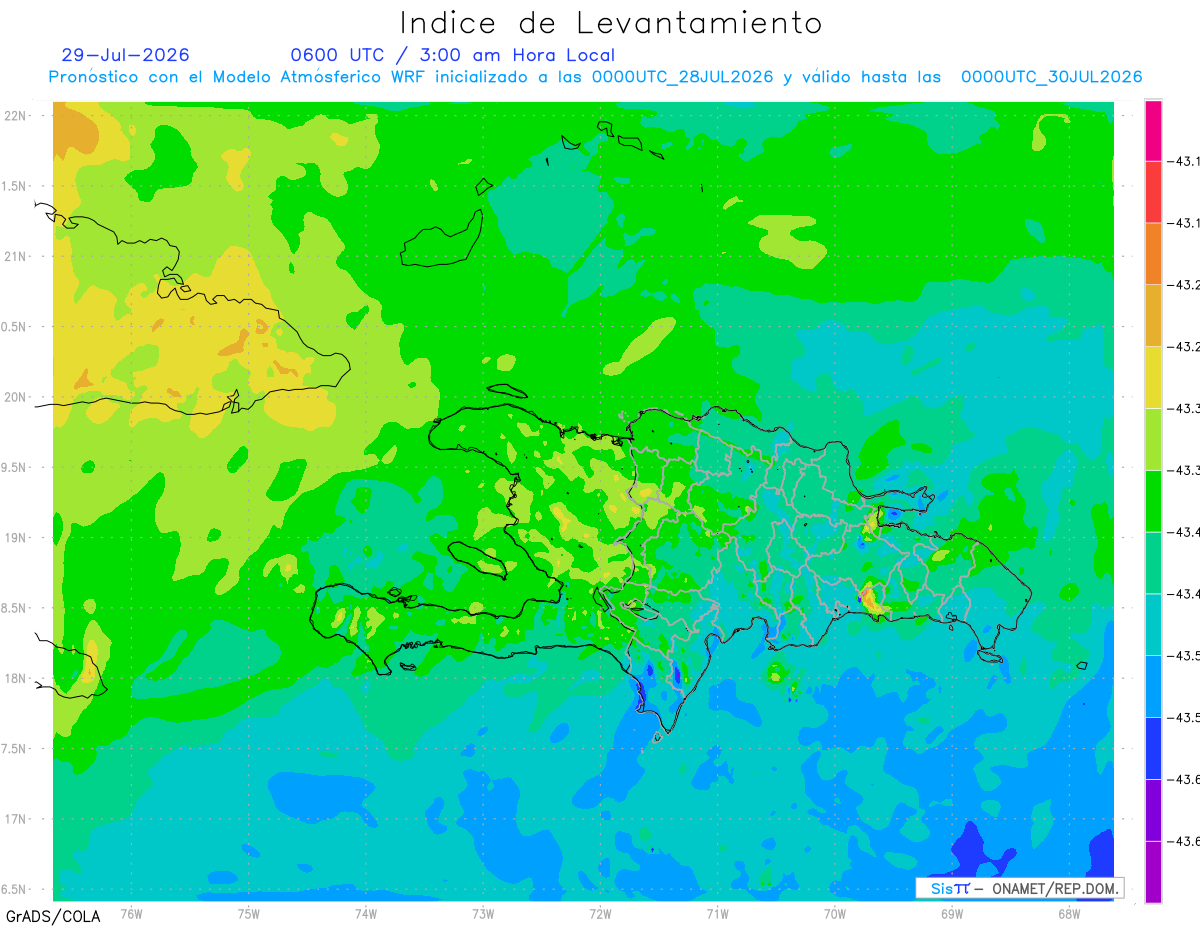Click the '68W' longitude label
The height and width of the screenshot is (927, 1200).
[1069, 913]
